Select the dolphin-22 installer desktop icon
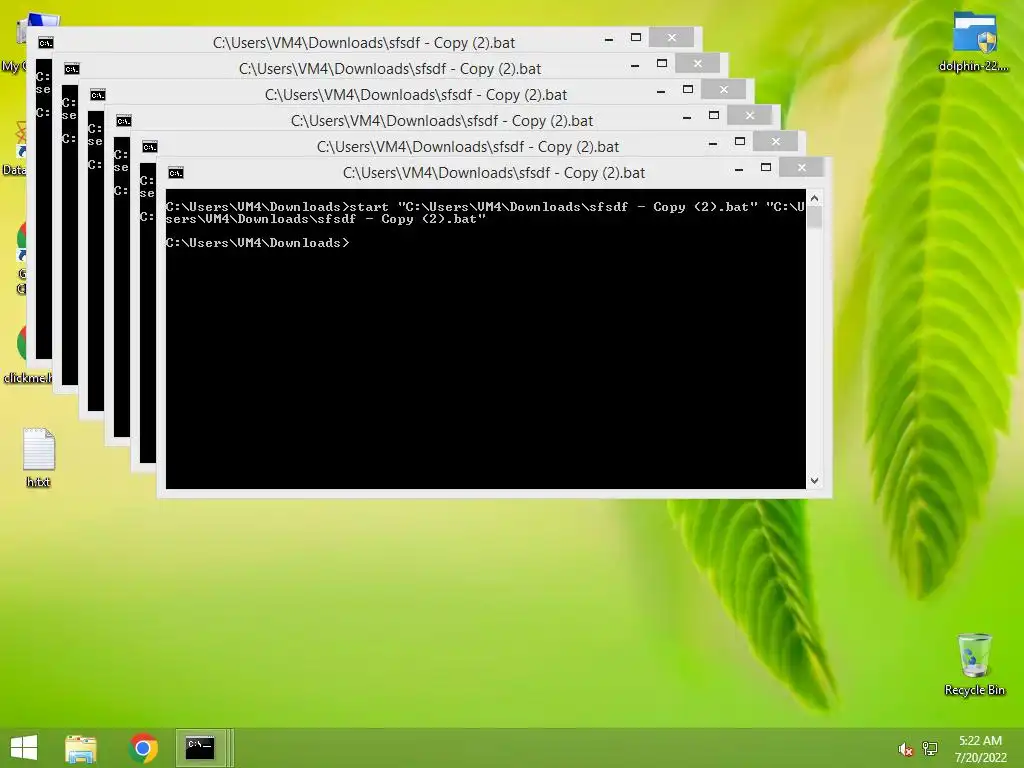This screenshot has height=768, width=1024. coord(974,42)
